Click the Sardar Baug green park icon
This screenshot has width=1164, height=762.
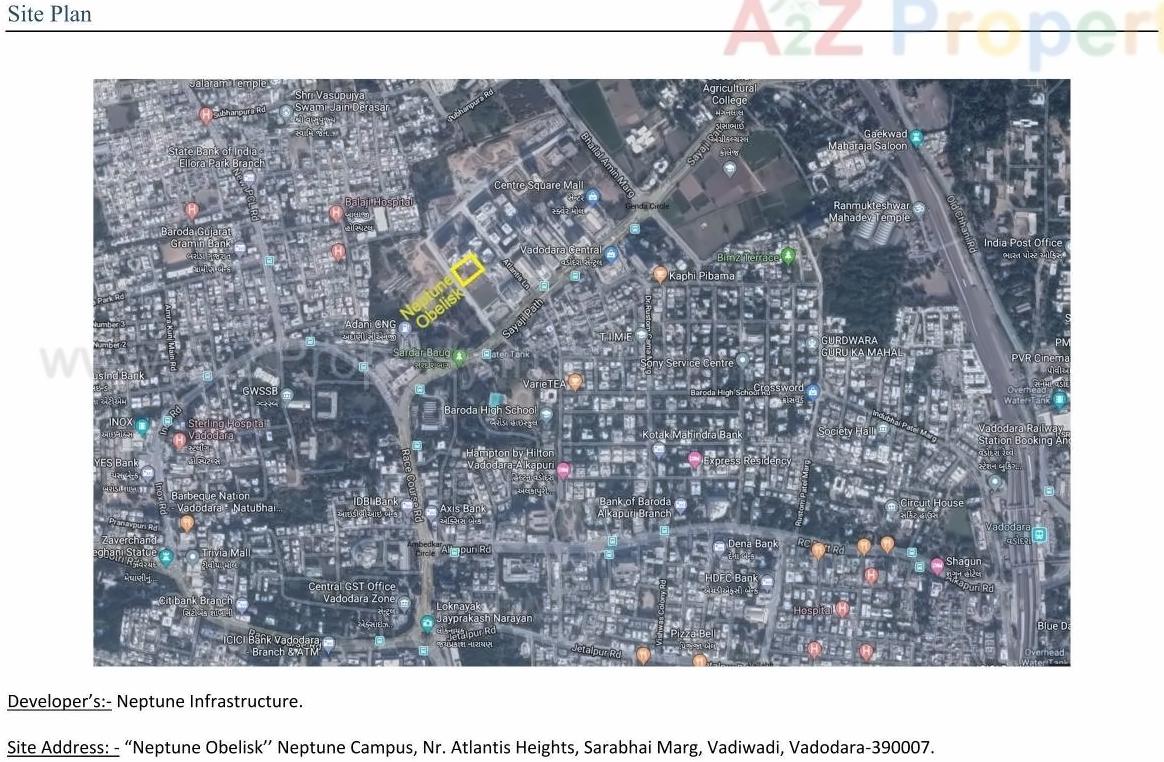(x=459, y=355)
